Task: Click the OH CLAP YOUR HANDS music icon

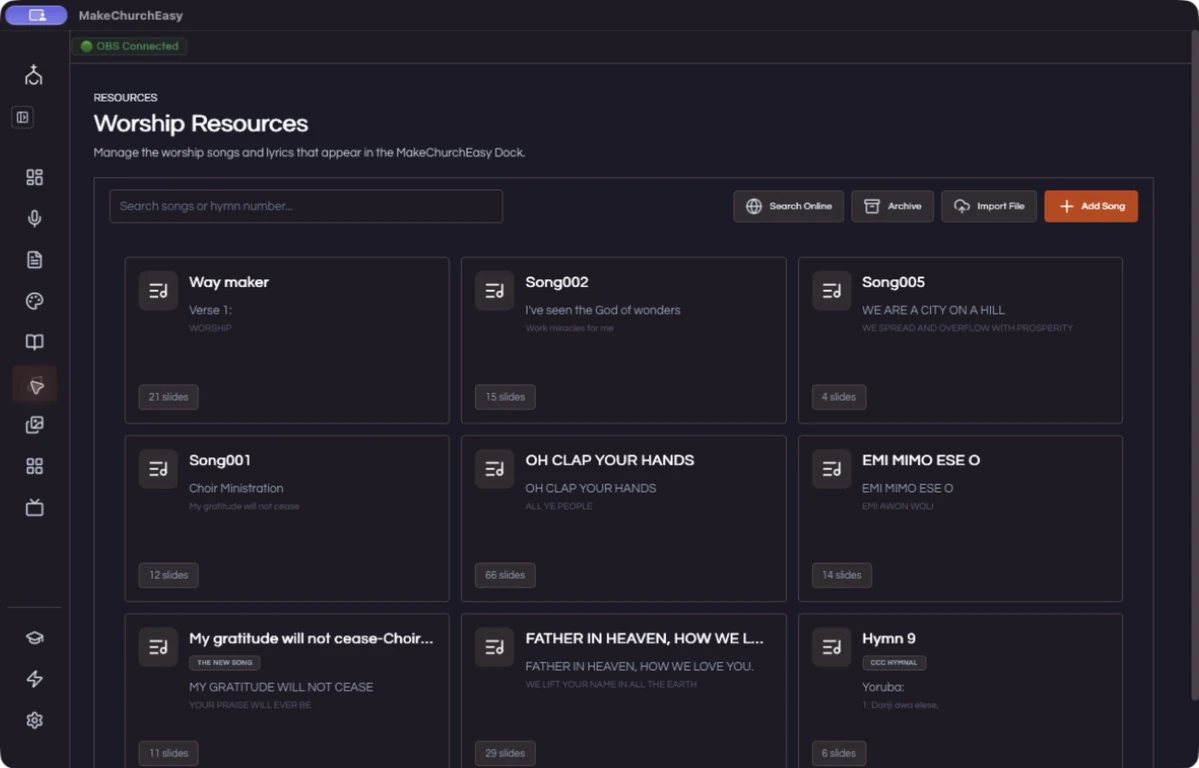Action: pyautogui.click(x=495, y=469)
